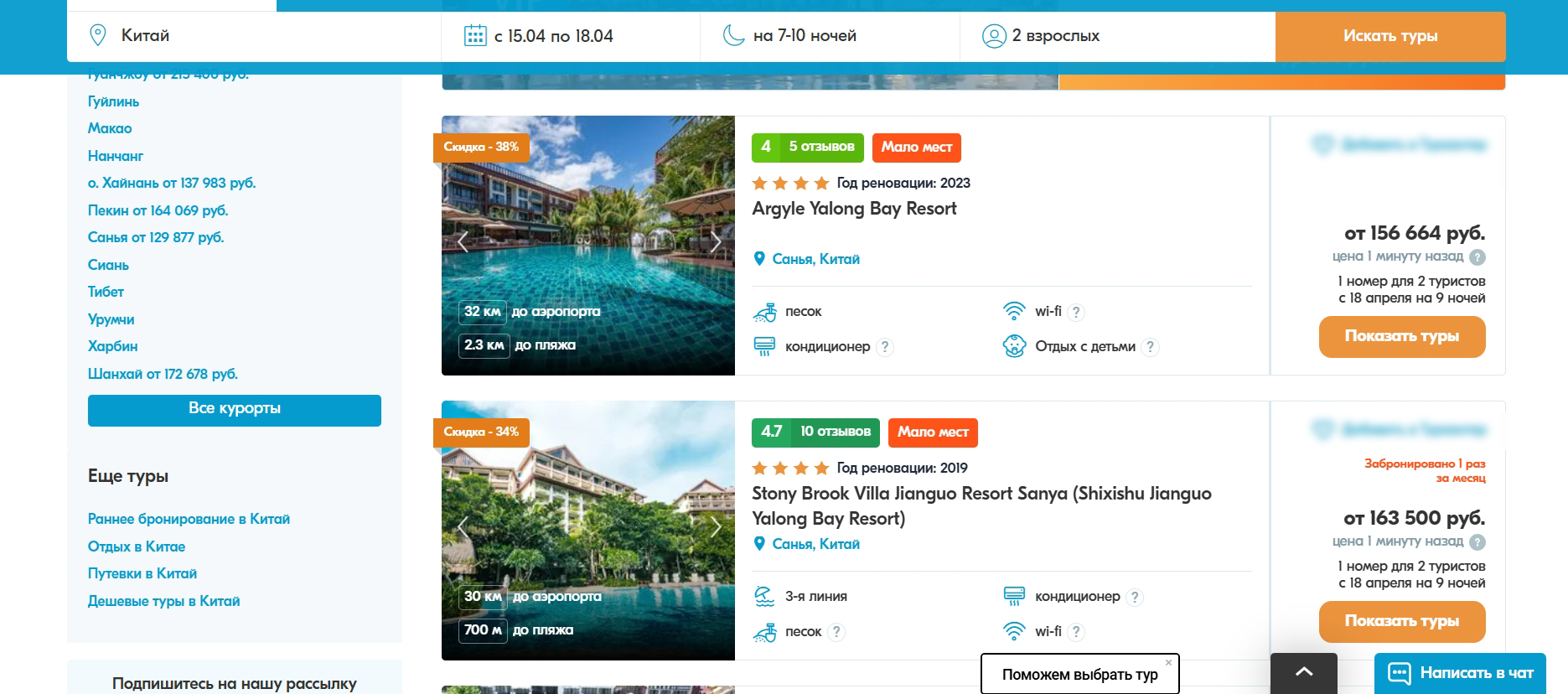The height and width of the screenshot is (694, 1568).
Task: Show next photo of Argyle Yalong Bay Resort
Action: (715, 242)
